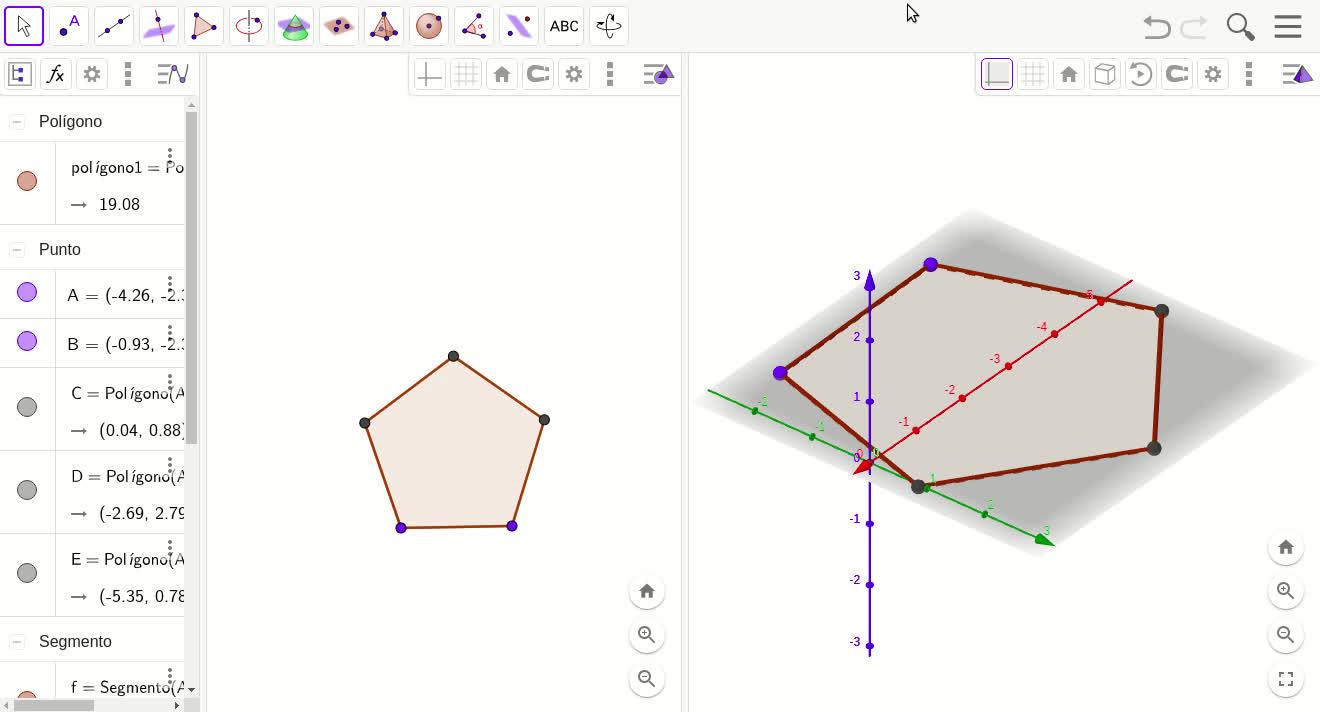1320x712 pixels.
Task: Open 2D graphics view settings gear
Action: tap(574, 74)
